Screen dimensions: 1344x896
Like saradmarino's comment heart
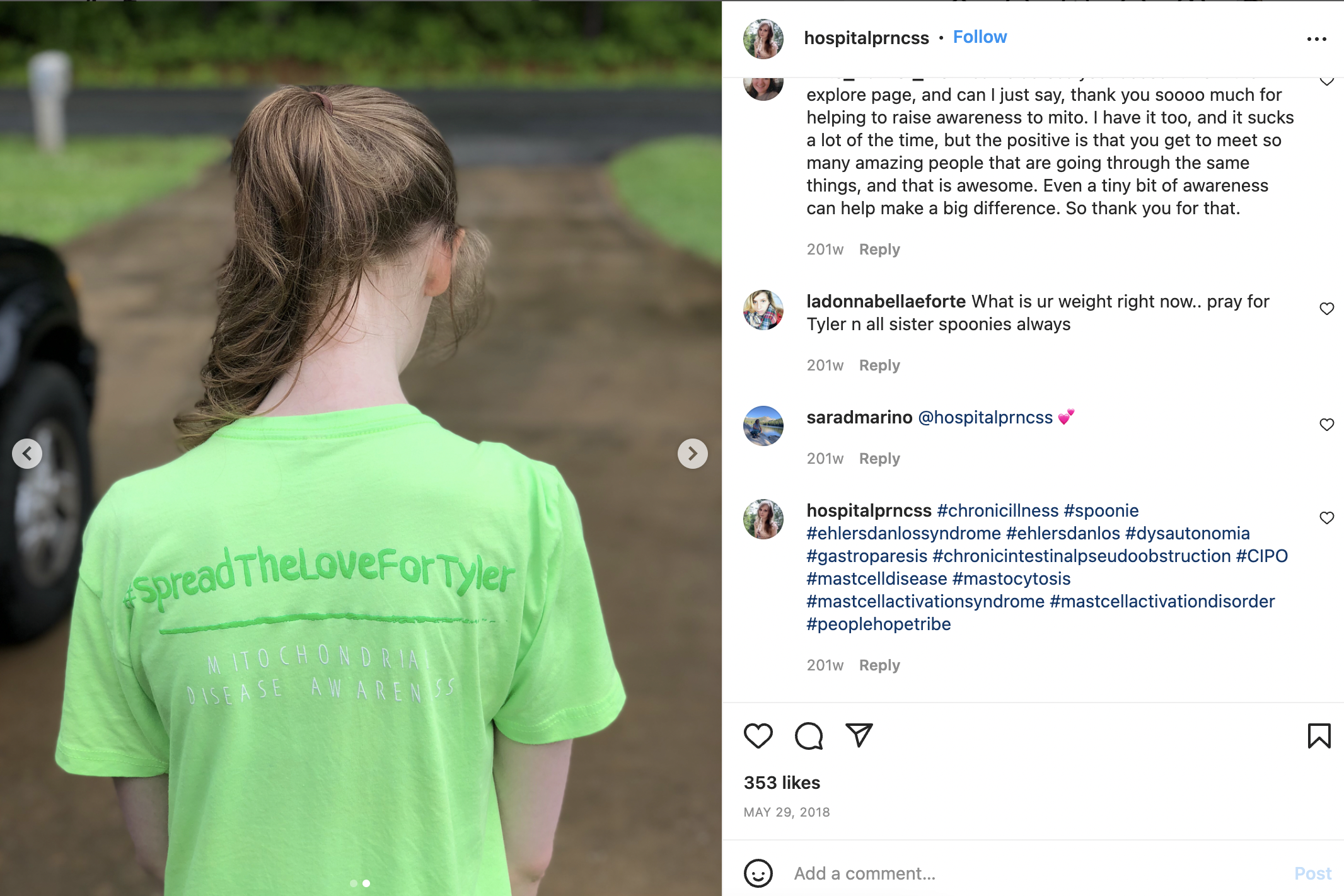[x=1326, y=425]
